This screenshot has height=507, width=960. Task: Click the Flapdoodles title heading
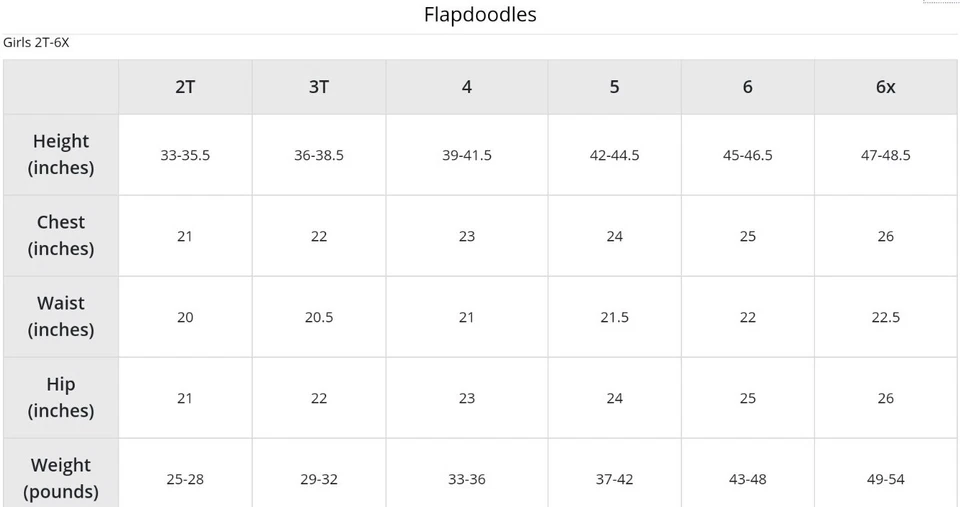pyautogui.click(x=480, y=15)
